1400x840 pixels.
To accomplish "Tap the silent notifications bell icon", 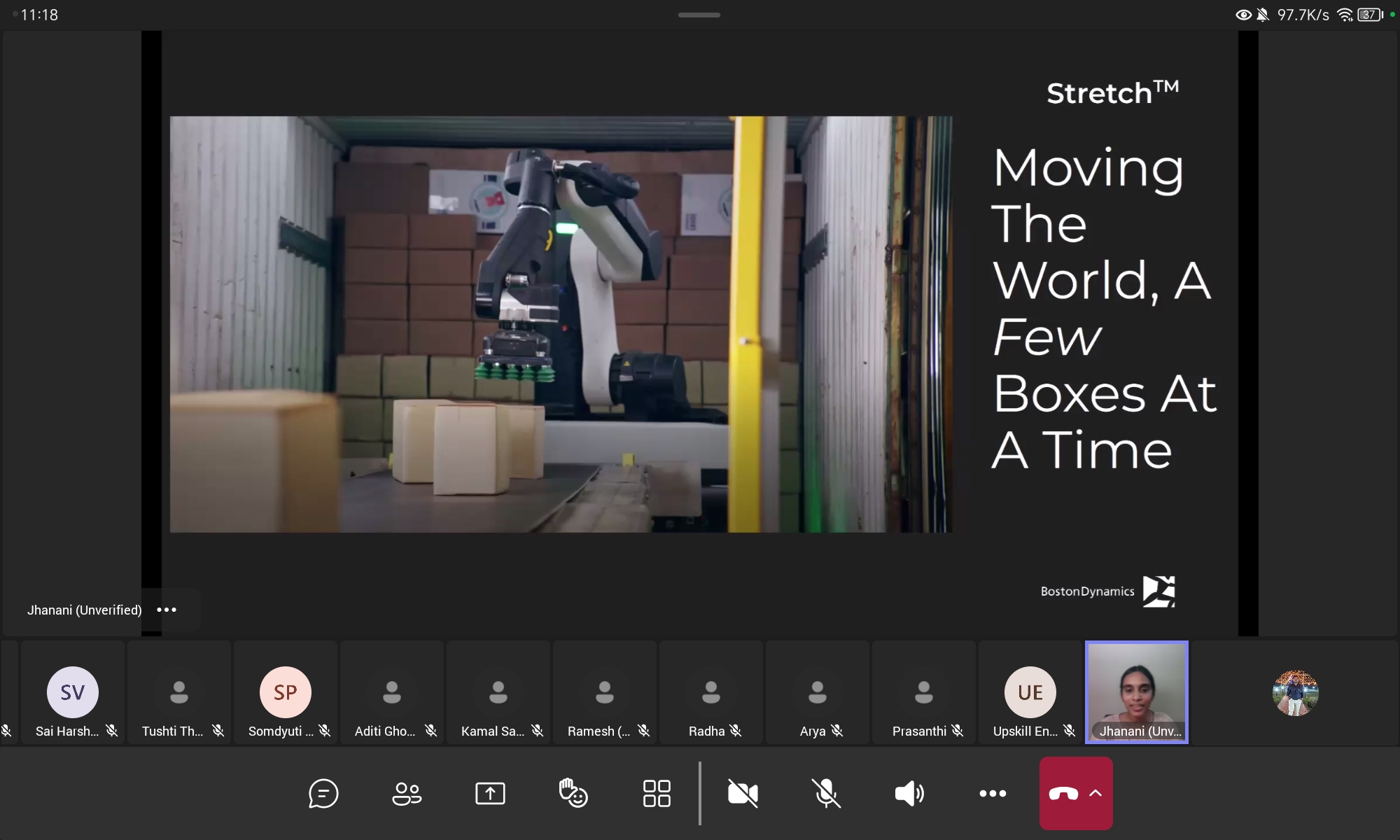I will pyautogui.click(x=1263, y=15).
